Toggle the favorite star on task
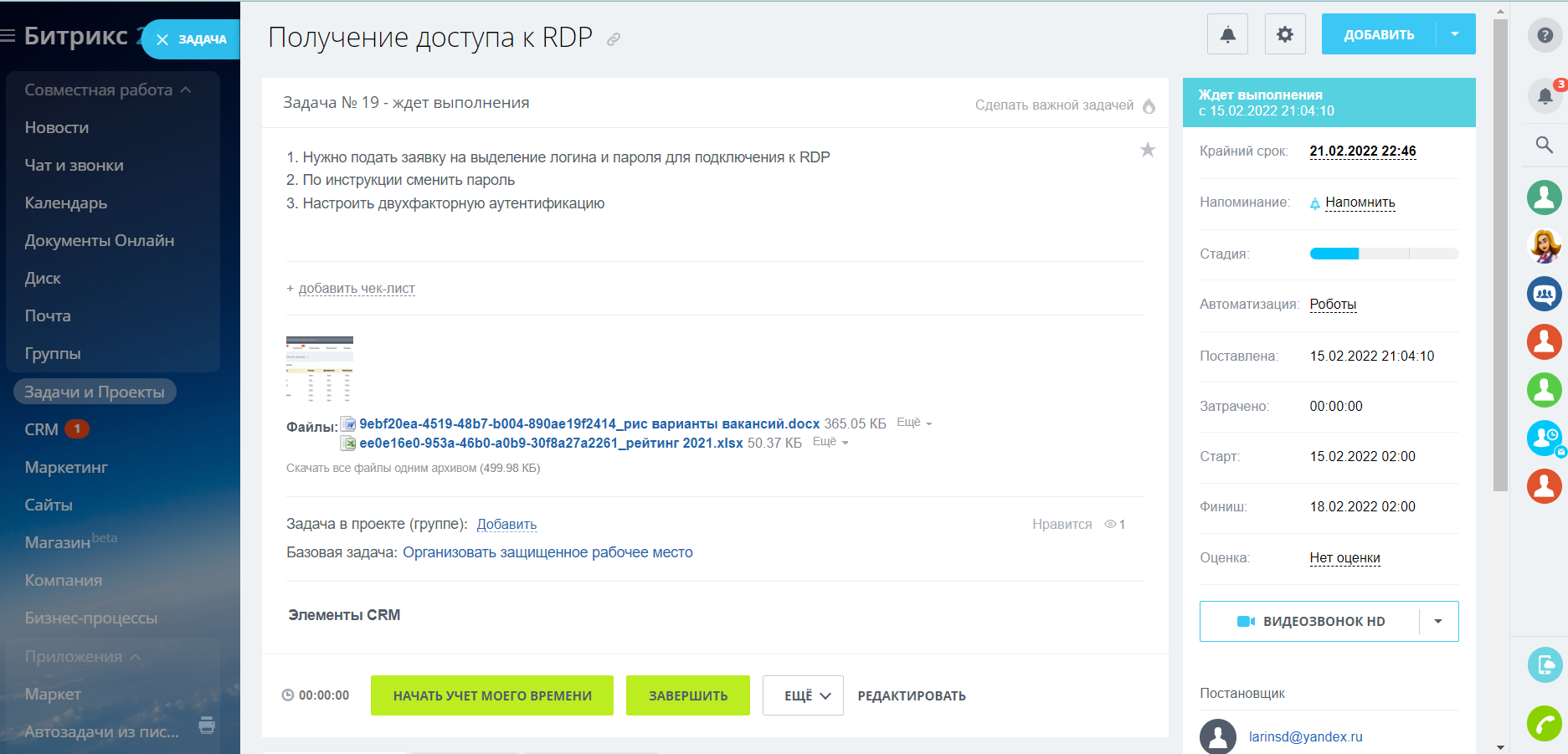This screenshot has height=754, width=1568. click(1147, 150)
